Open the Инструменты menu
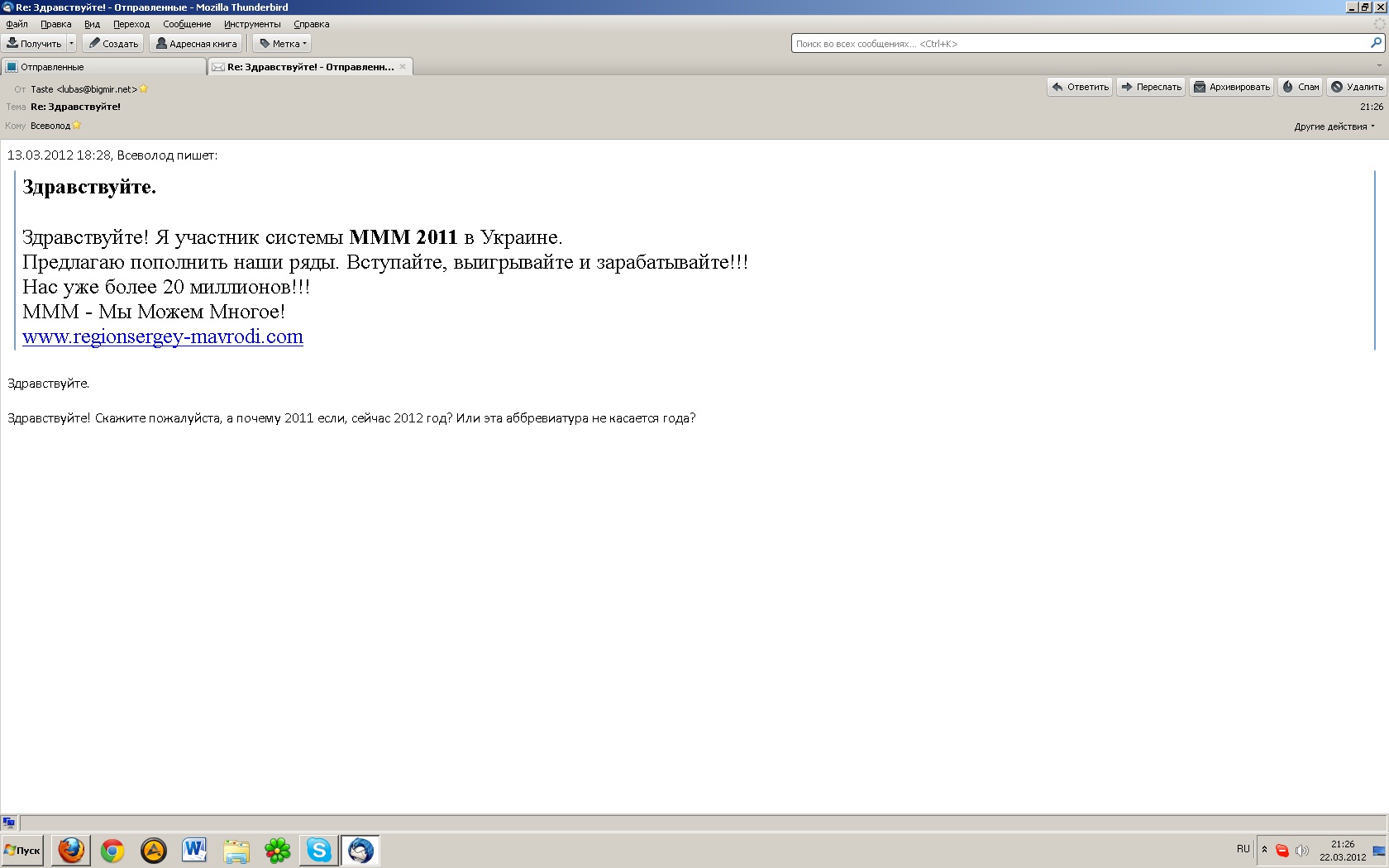 tap(252, 24)
